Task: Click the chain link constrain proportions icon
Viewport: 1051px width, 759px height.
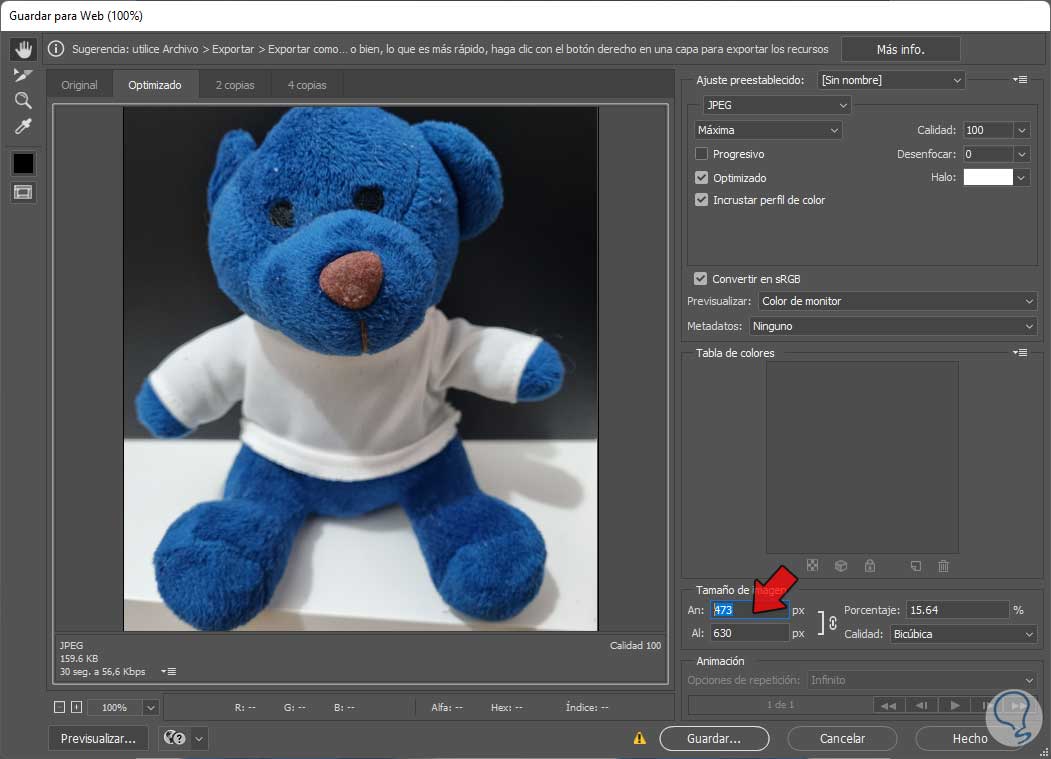Action: click(x=831, y=622)
